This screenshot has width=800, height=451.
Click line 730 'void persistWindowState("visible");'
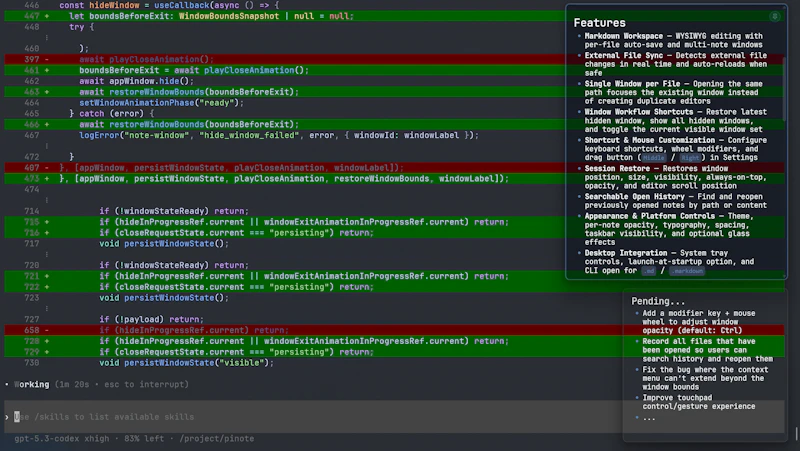(186, 363)
